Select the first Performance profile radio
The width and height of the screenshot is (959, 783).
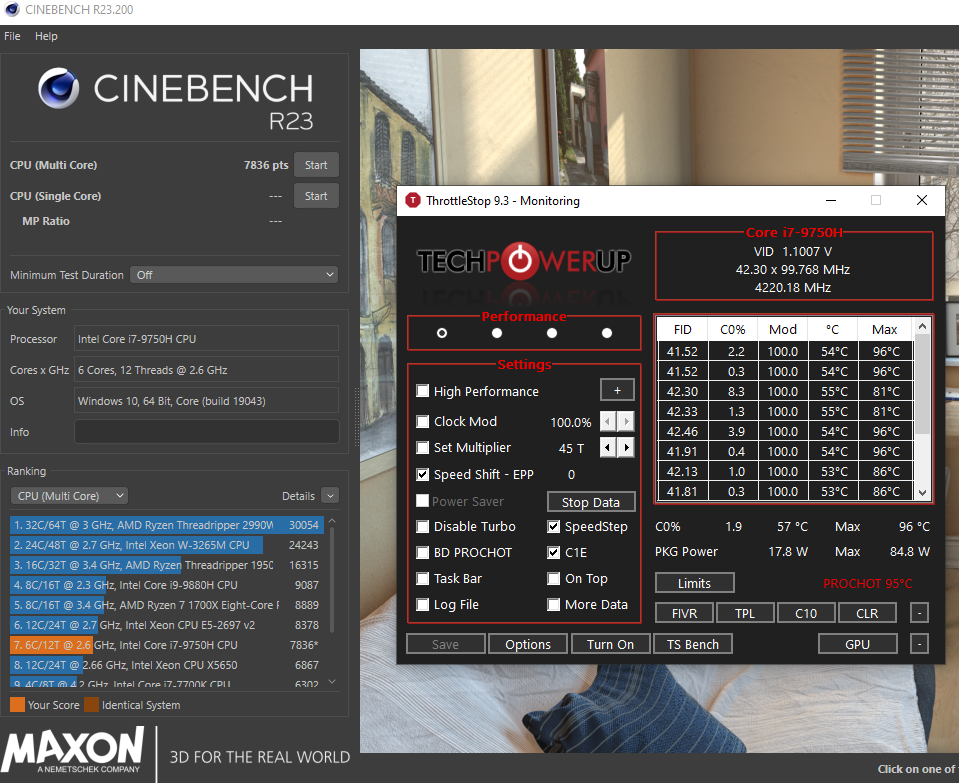(x=442, y=333)
